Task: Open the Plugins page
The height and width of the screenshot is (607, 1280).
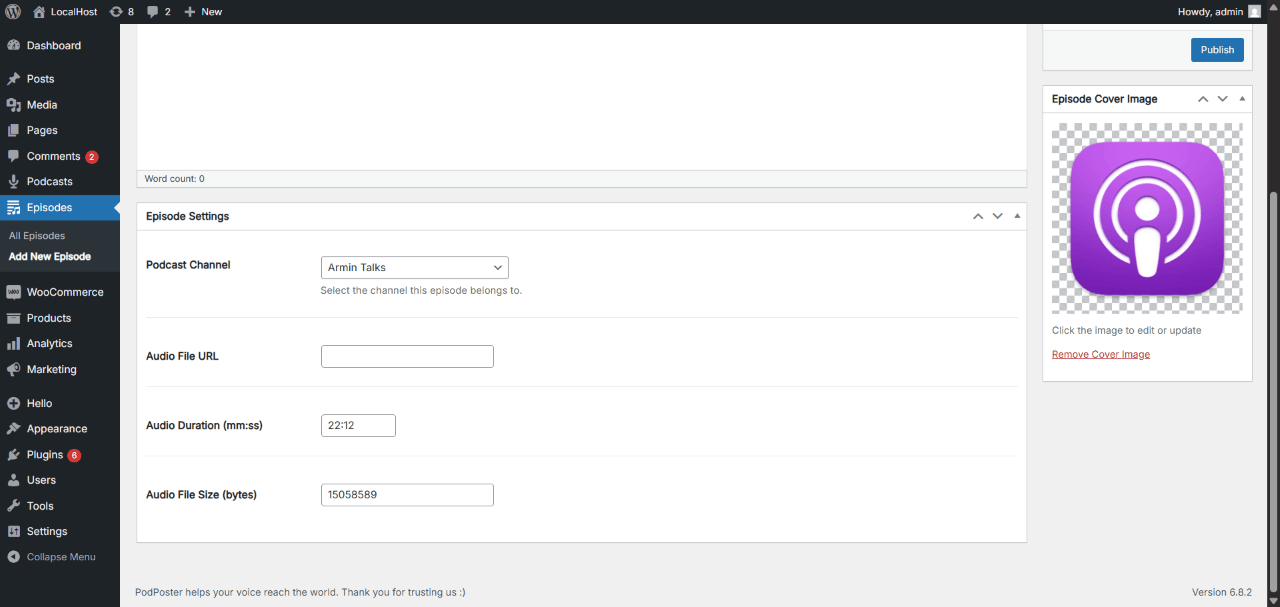Action: click(43, 454)
